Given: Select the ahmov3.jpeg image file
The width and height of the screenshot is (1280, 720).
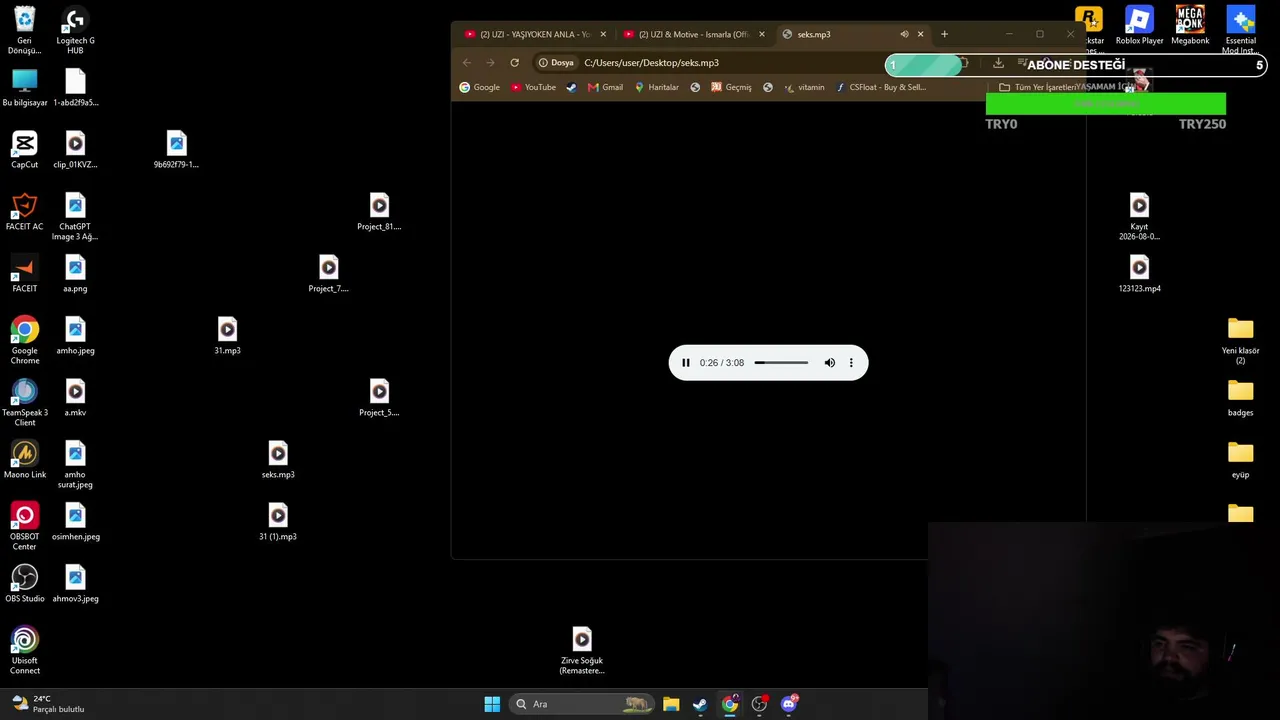Looking at the screenshot, I should click(75, 585).
